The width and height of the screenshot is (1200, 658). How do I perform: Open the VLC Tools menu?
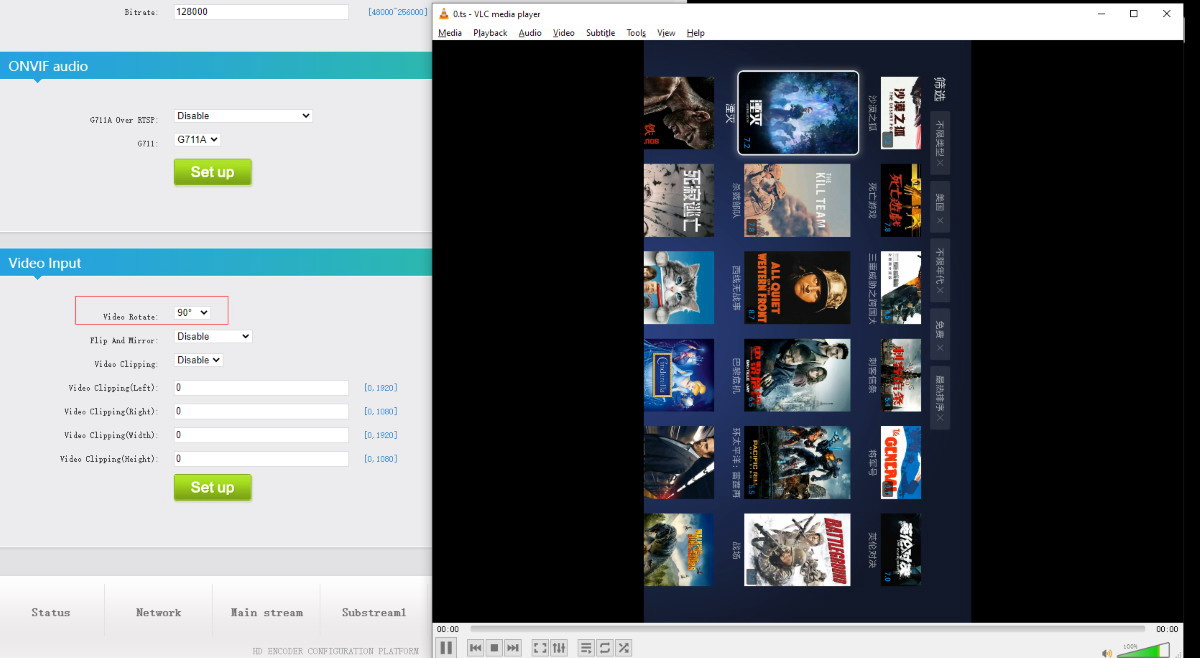point(636,33)
